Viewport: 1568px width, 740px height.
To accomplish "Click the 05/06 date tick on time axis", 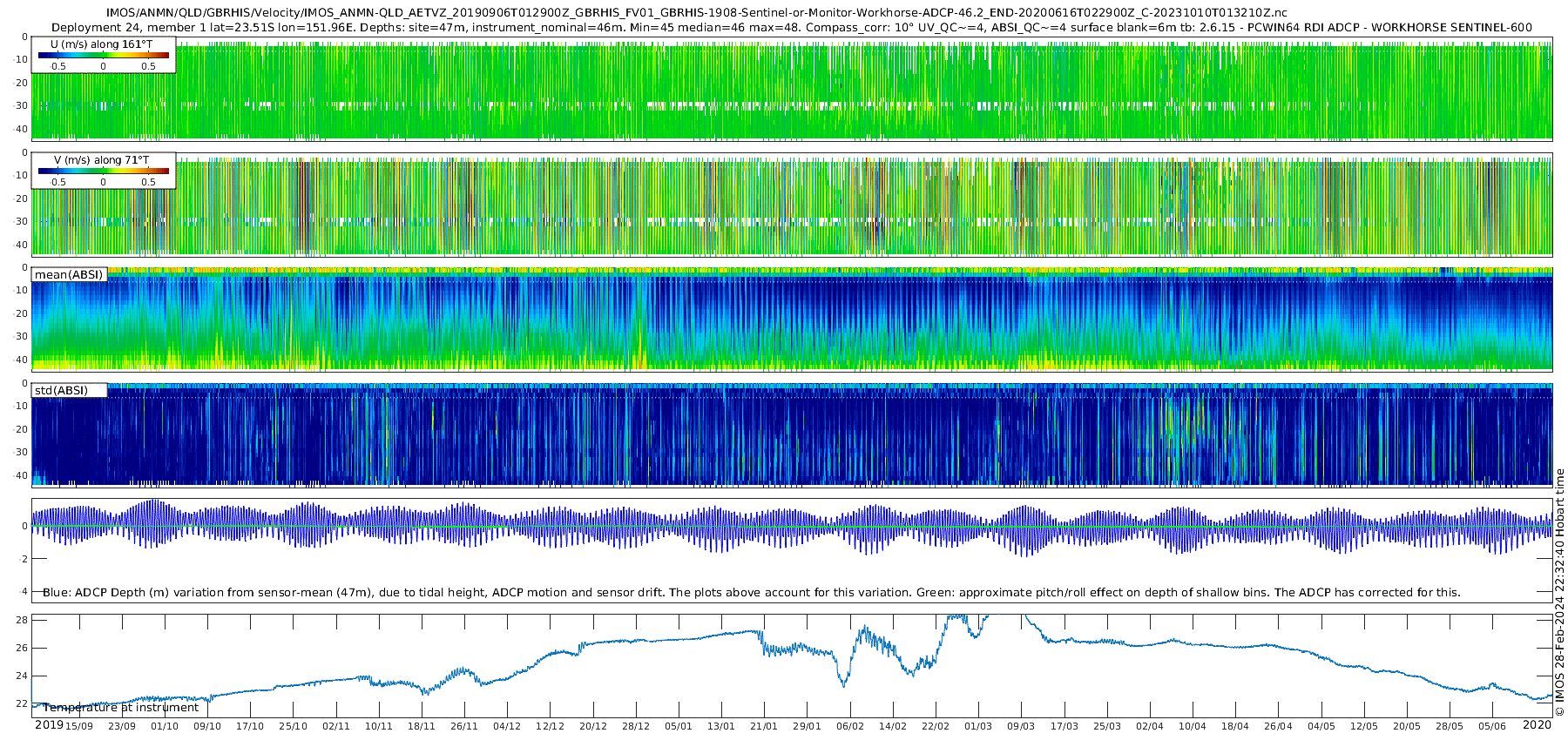I will coord(1492,726).
